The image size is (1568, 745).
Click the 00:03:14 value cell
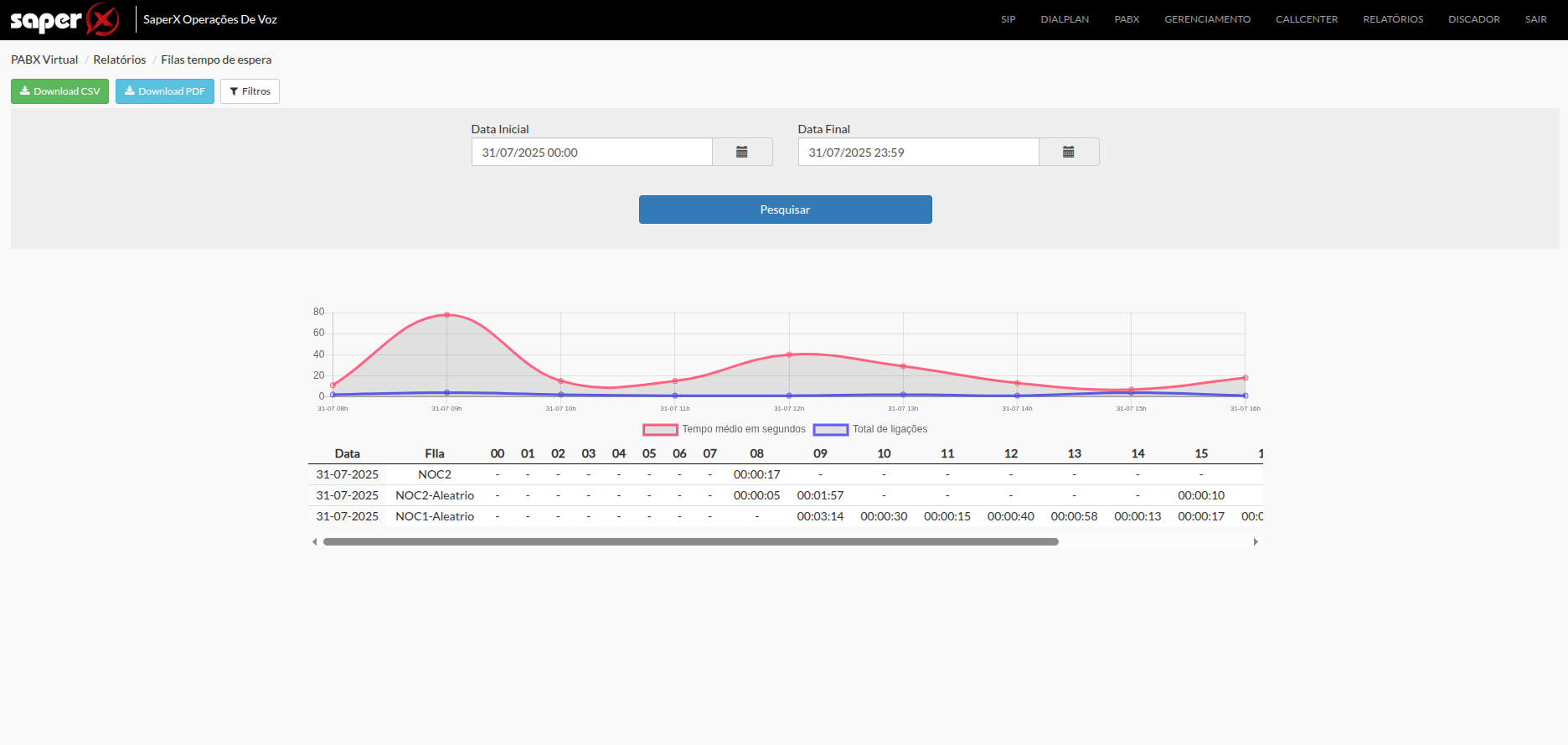(820, 516)
